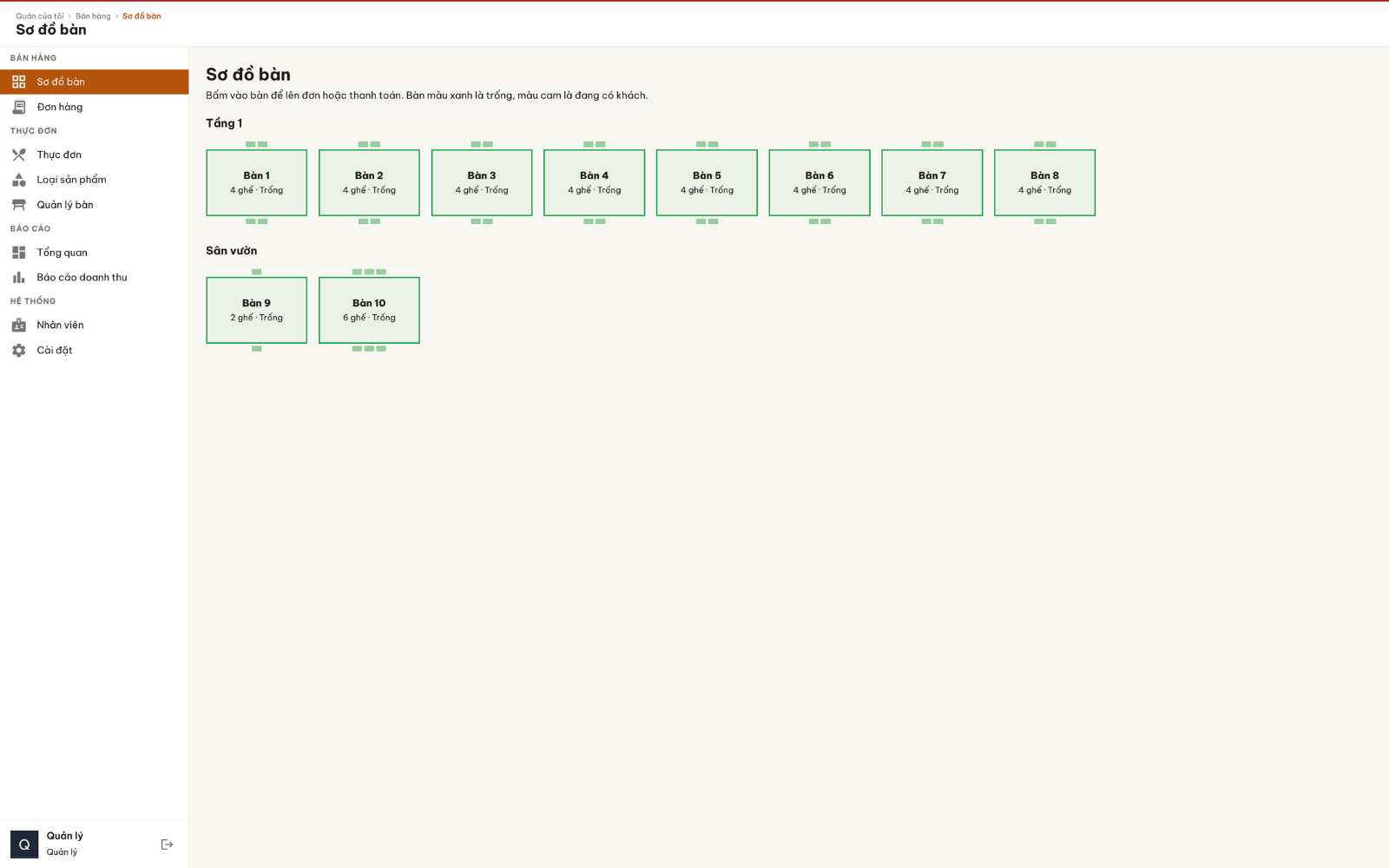Screen dimensions: 1389x868
Task: Open Tổng quan report
Action: [x=94, y=253]
